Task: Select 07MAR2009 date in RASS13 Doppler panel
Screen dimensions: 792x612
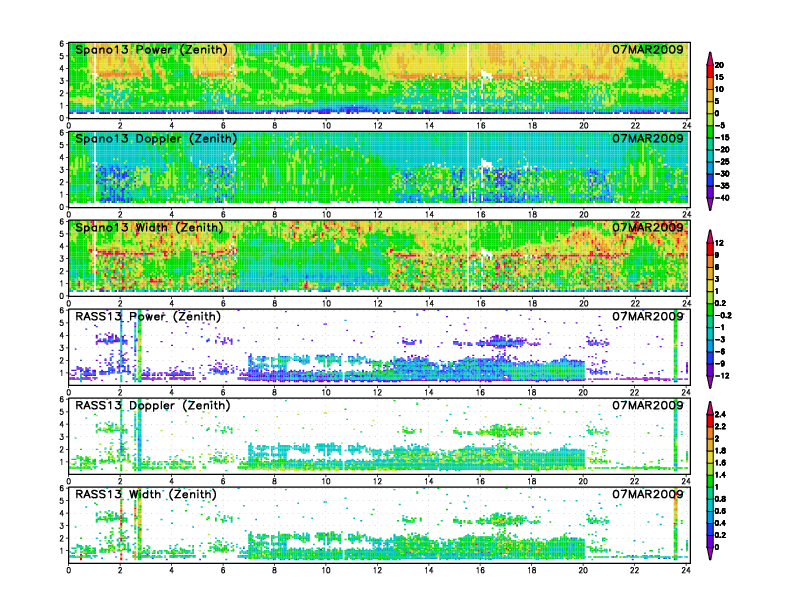Action: coord(648,405)
